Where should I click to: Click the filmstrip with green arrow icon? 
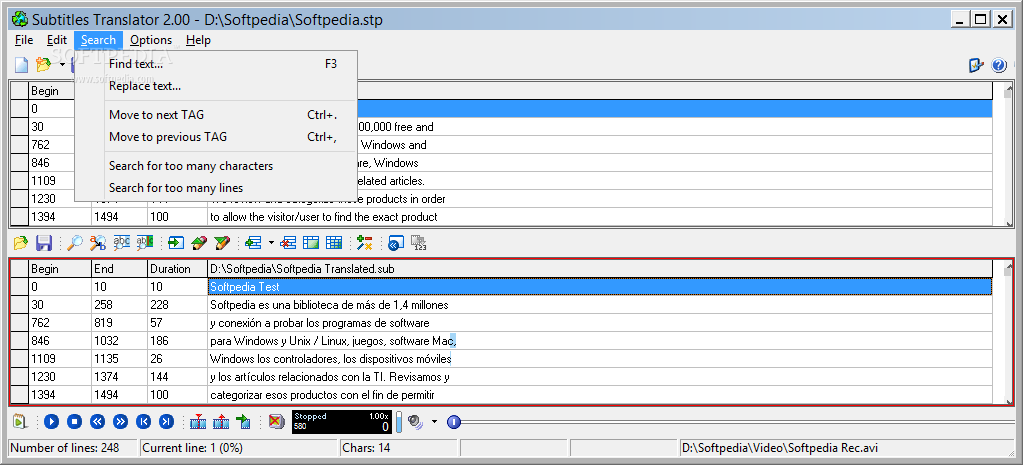[243, 422]
